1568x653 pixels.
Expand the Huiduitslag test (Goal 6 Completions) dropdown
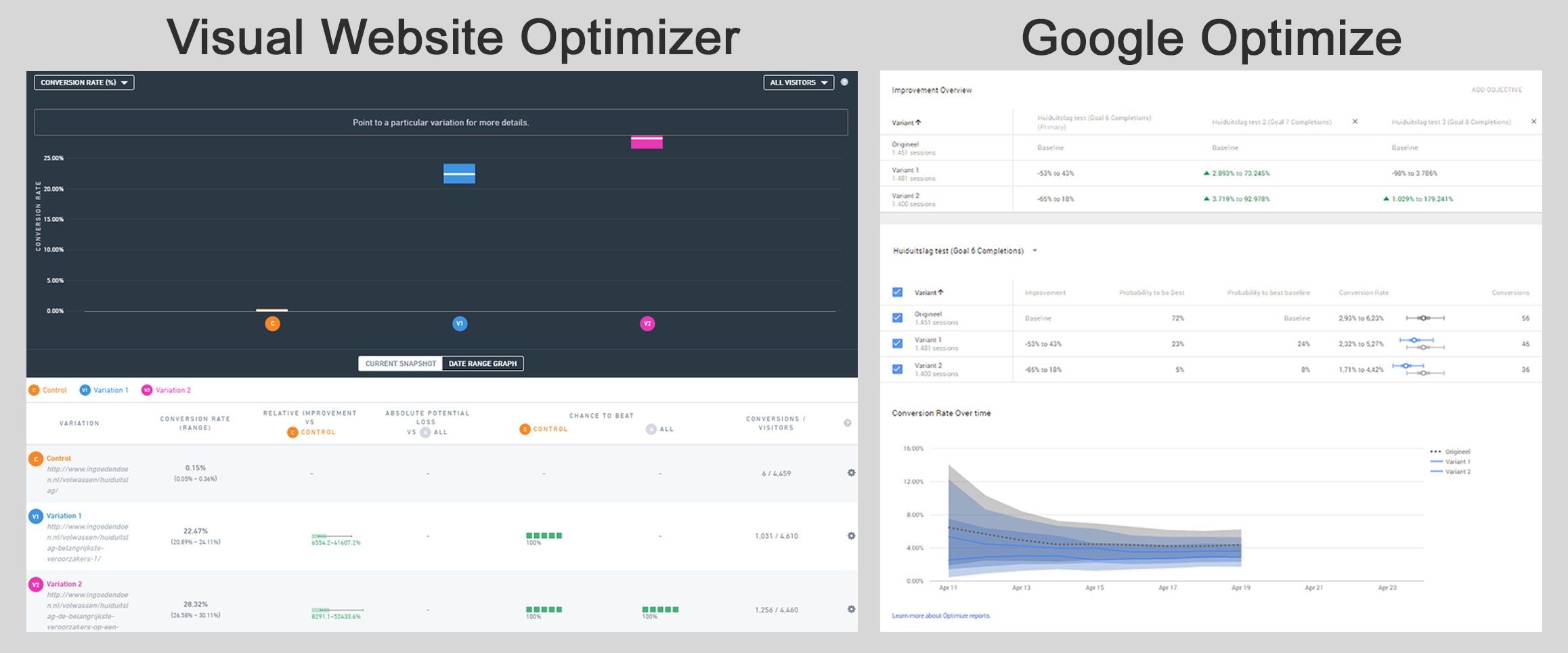pyautogui.click(x=965, y=251)
